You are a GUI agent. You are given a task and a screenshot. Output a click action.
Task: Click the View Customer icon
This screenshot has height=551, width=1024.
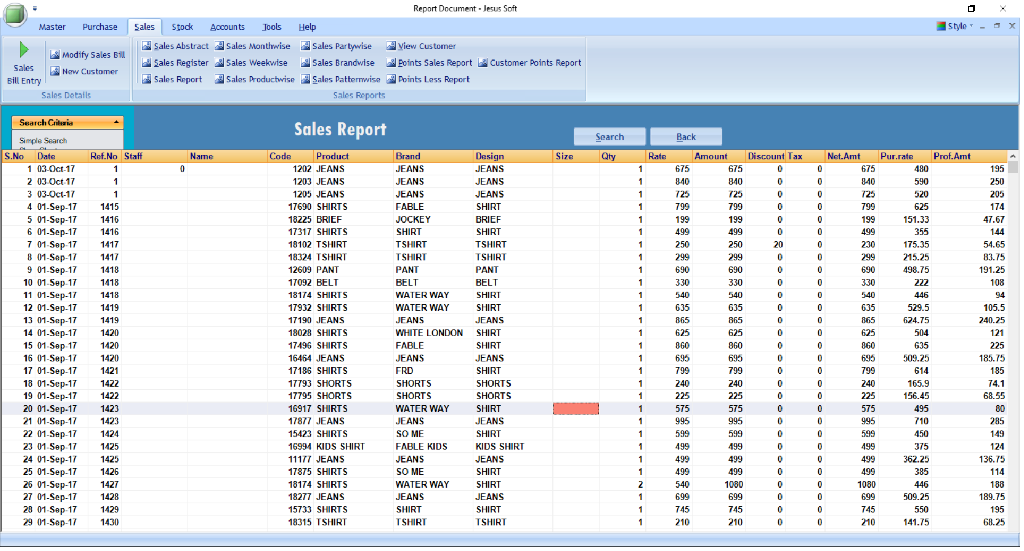[391, 46]
